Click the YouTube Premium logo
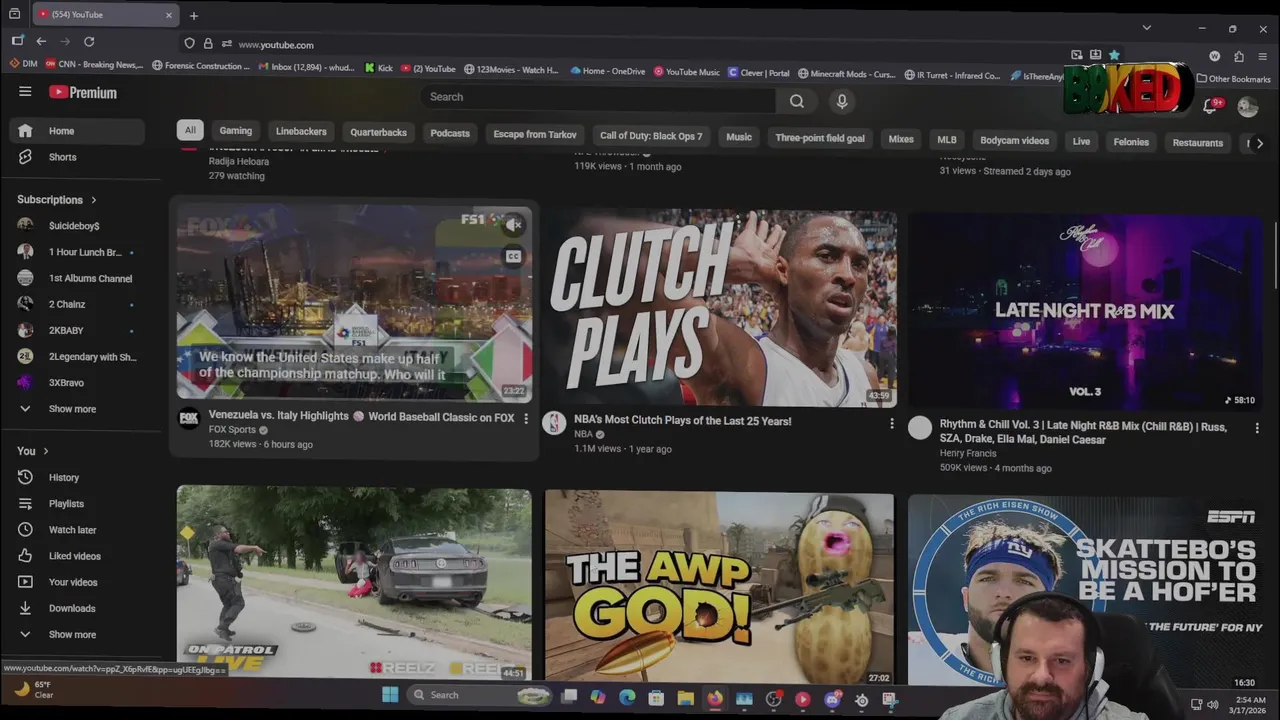Screen dimensions: 1280x720 (83, 92)
